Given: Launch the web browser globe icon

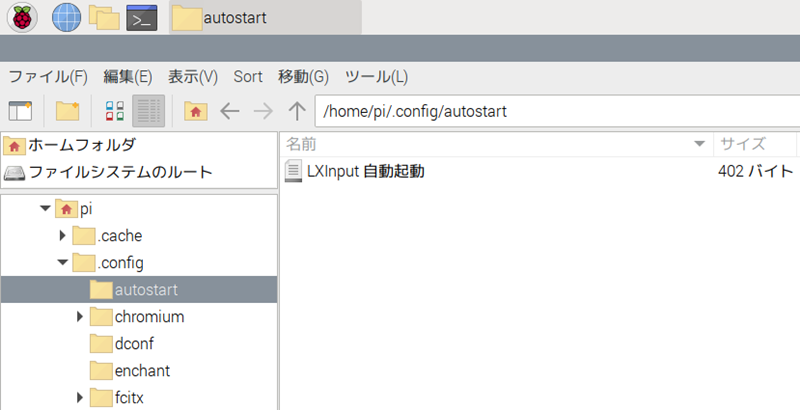Looking at the screenshot, I should click(x=66, y=17).
